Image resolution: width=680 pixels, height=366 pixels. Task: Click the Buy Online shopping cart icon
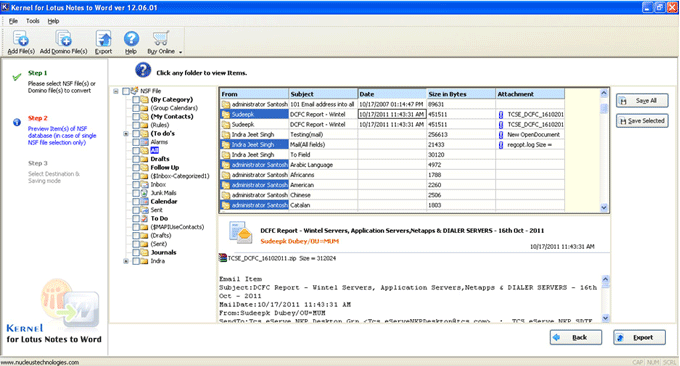(x=160, y=38)
